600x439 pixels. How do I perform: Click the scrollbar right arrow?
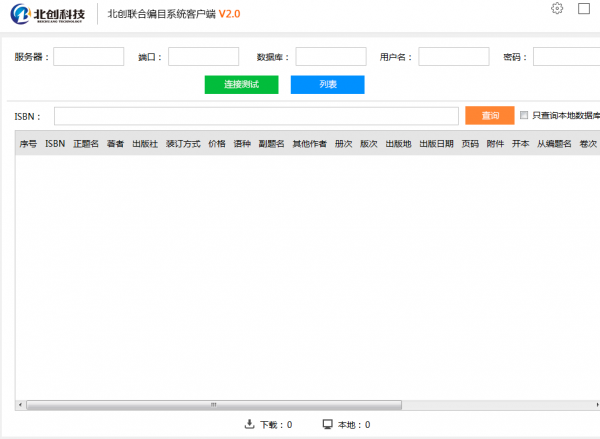[597, 405]
